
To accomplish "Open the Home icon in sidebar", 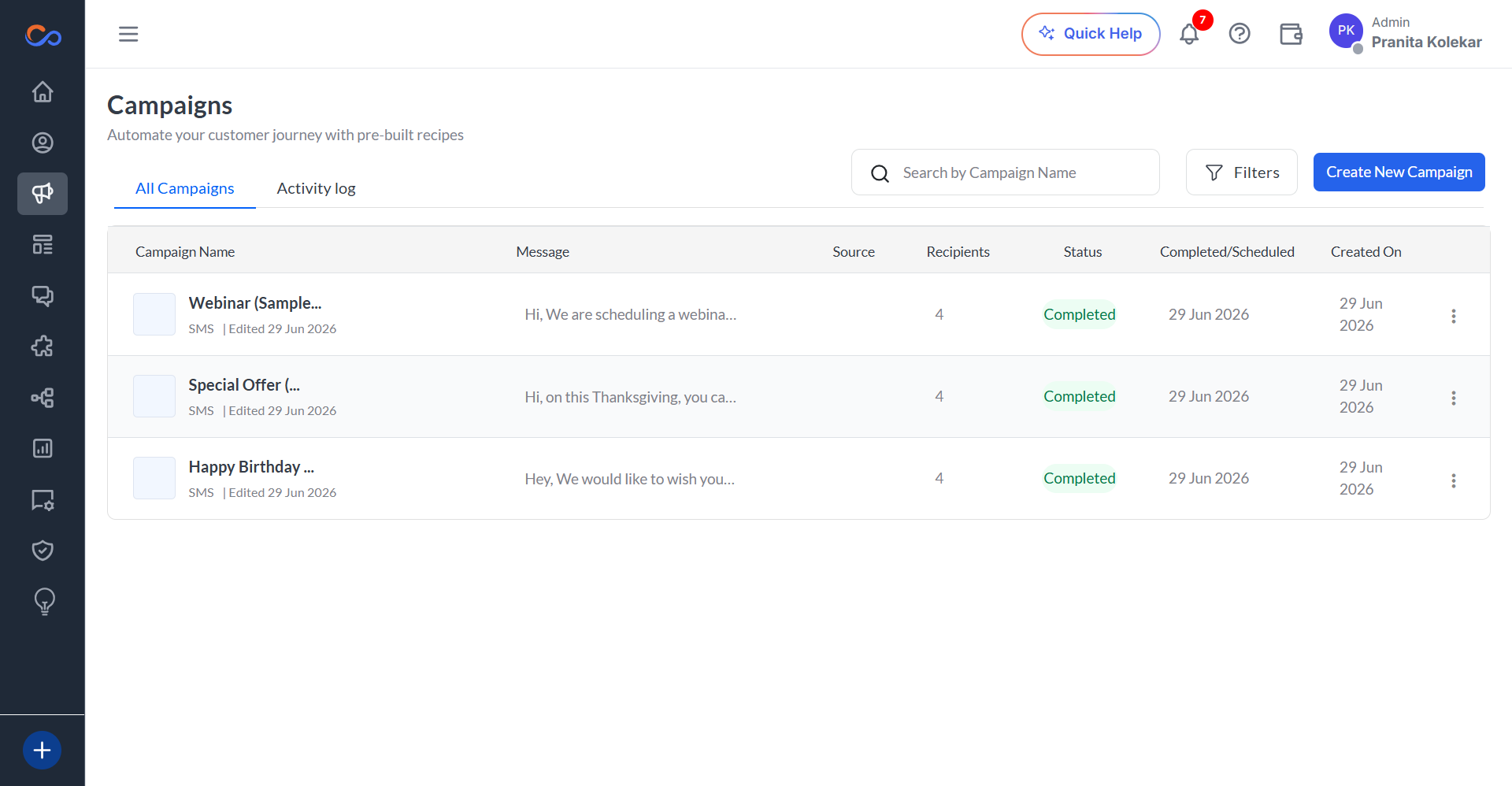I will [x=43, y=92].
